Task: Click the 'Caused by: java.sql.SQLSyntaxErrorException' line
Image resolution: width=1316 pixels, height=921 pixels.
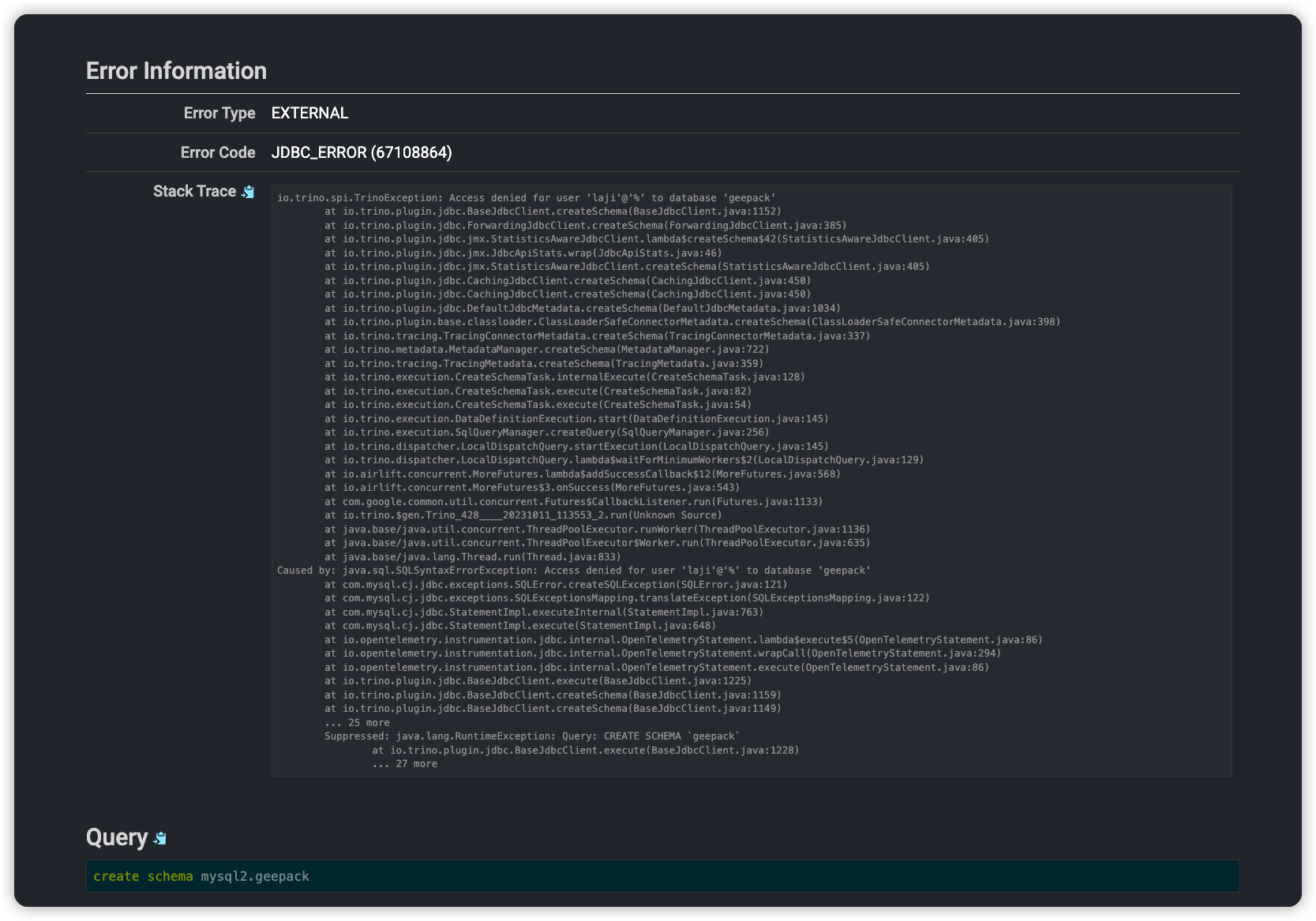Action: 573,571
